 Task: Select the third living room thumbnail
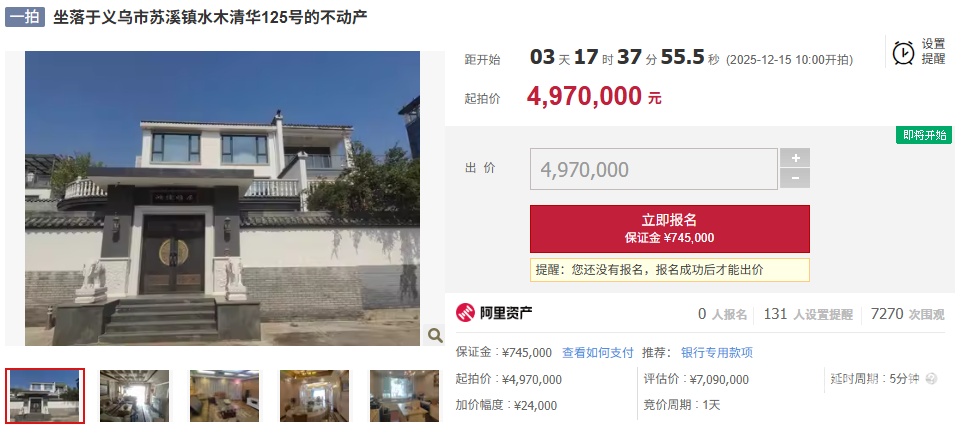224,396
